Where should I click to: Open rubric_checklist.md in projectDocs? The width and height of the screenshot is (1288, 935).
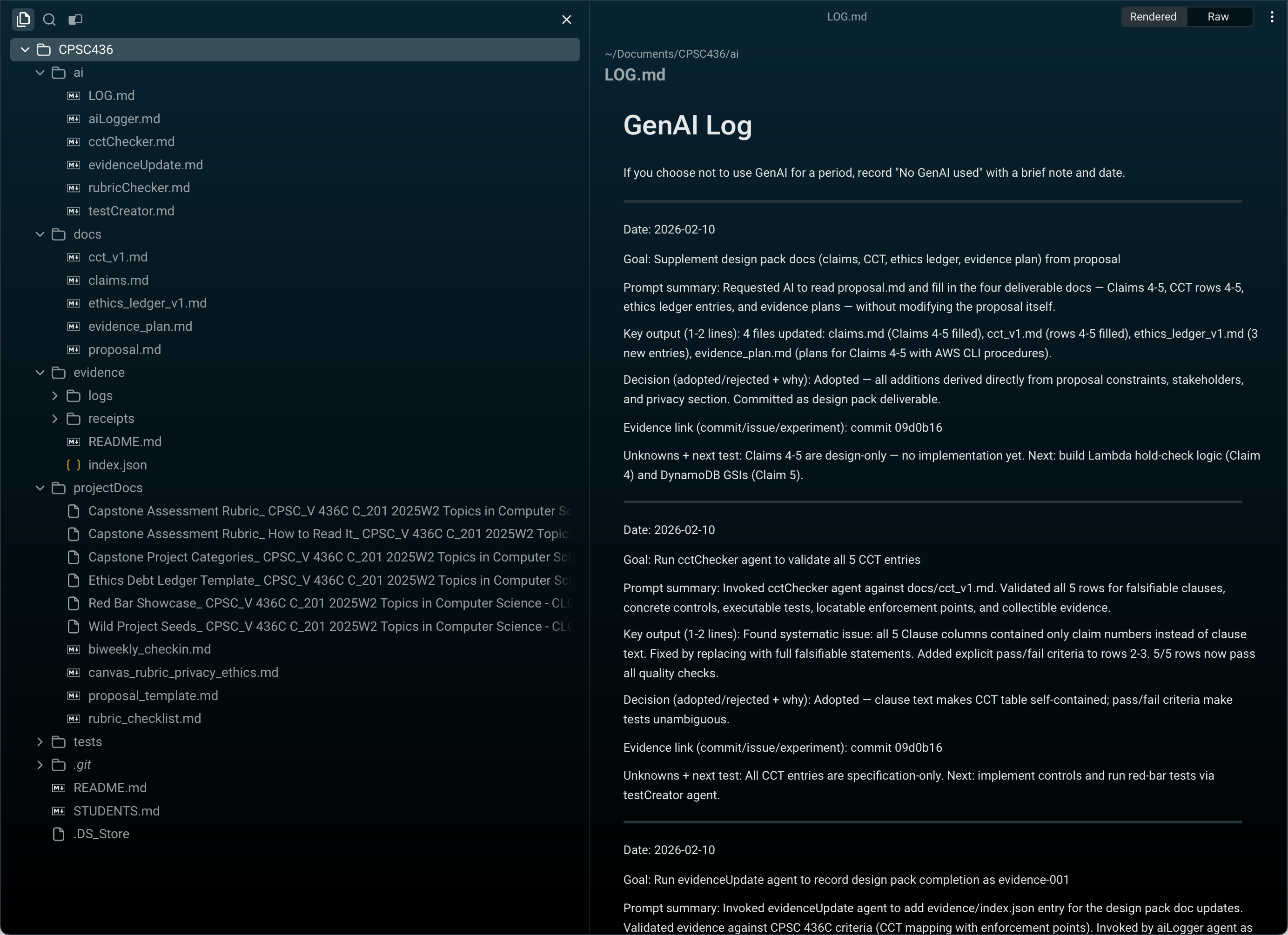pyautogui.click(x=144, y=718)
